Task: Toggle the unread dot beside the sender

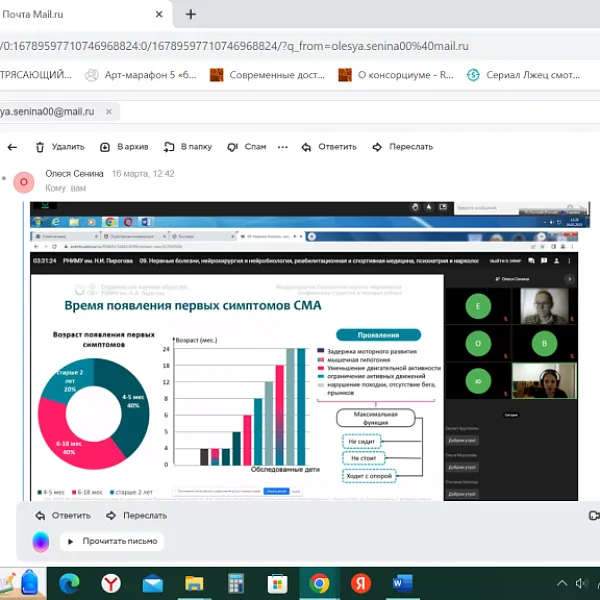Action: [4, 178]
